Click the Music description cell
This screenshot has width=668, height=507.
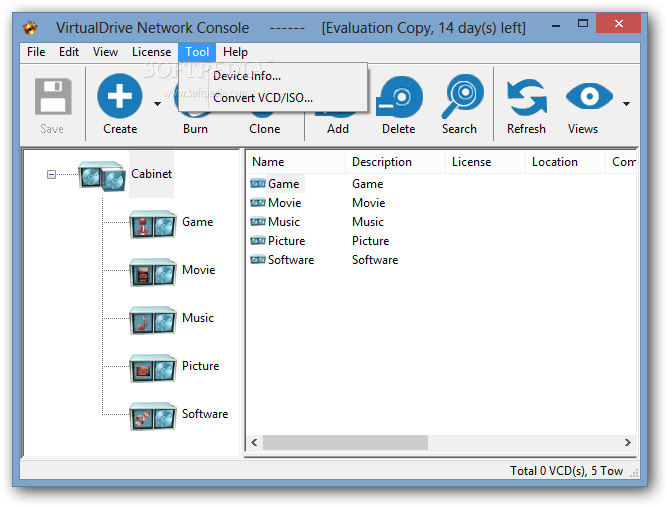click(368, 222)
